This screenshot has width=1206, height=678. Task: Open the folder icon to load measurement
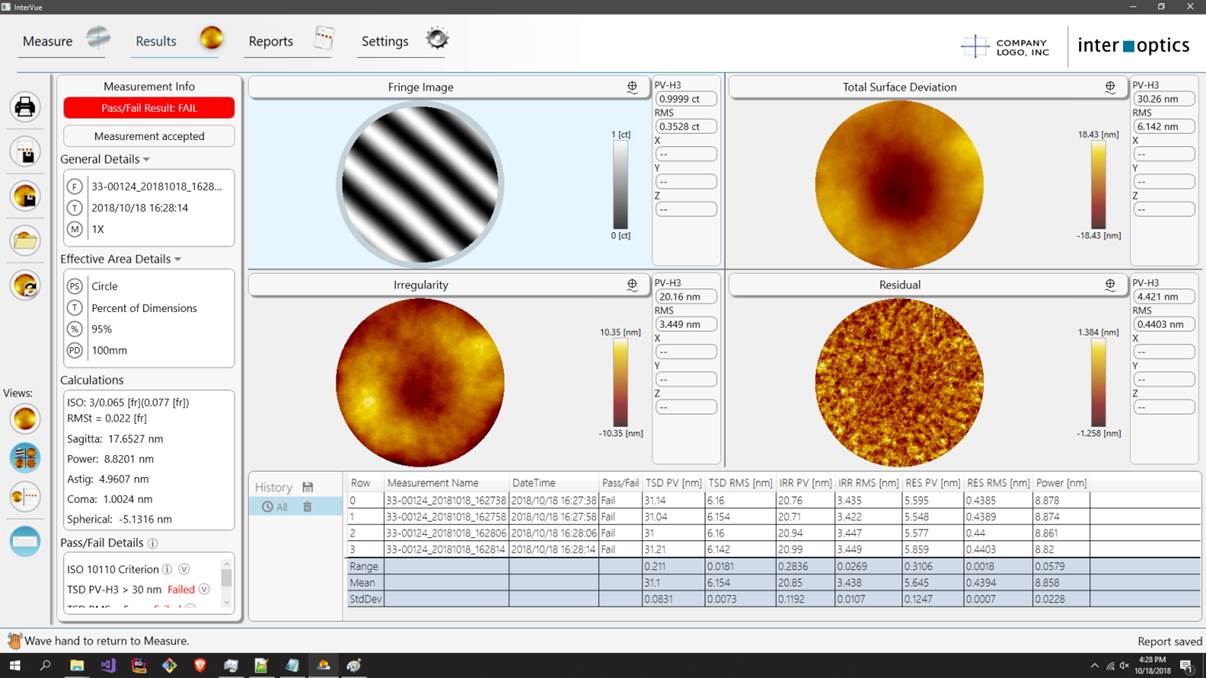[25, 240]
